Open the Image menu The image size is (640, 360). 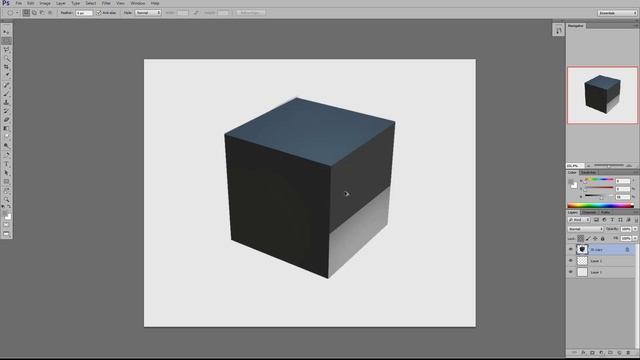click(45, 3)
